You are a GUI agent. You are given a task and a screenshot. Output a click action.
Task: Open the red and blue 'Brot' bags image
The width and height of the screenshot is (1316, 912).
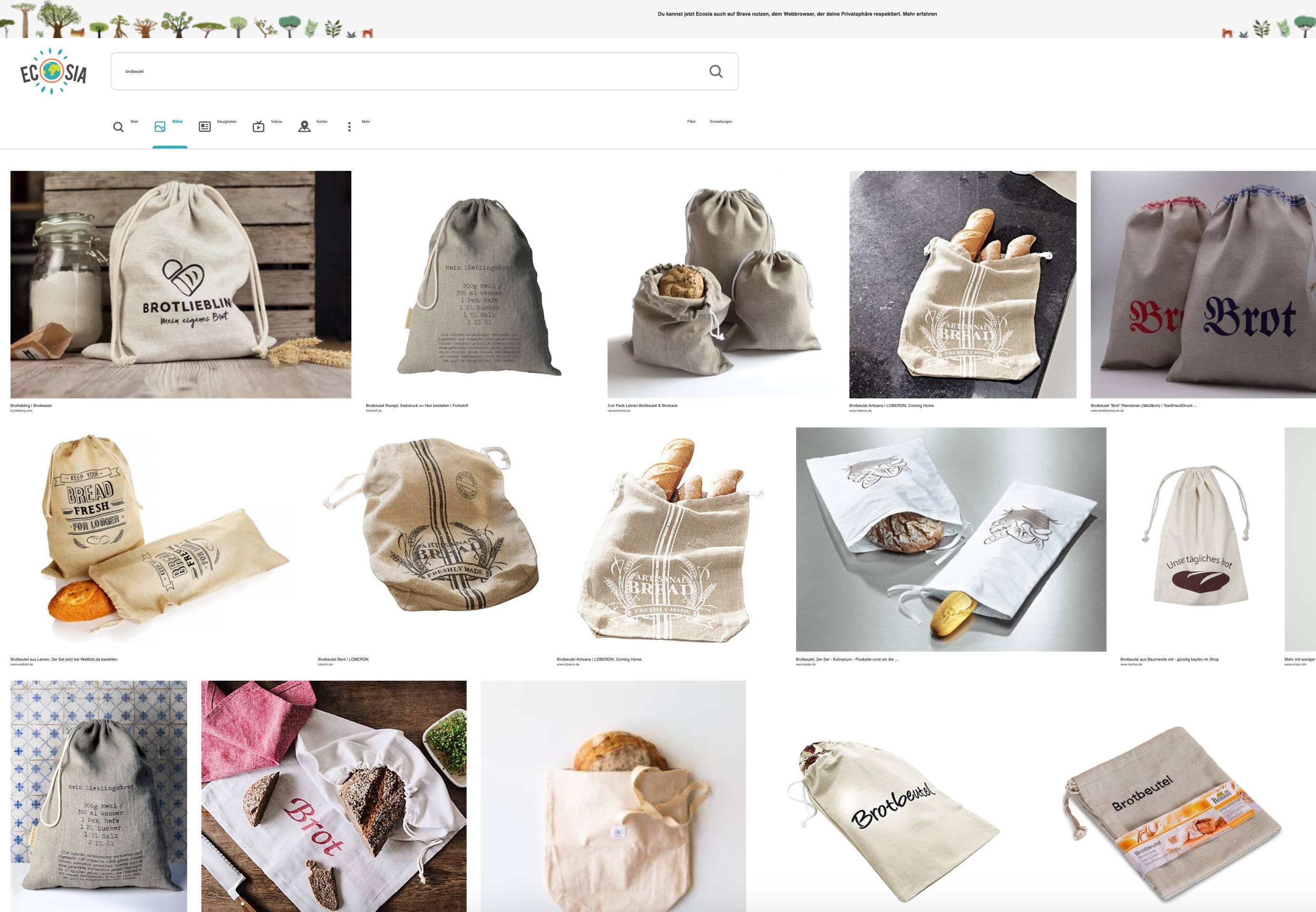pyautogui.click(x=1203, y=284)
